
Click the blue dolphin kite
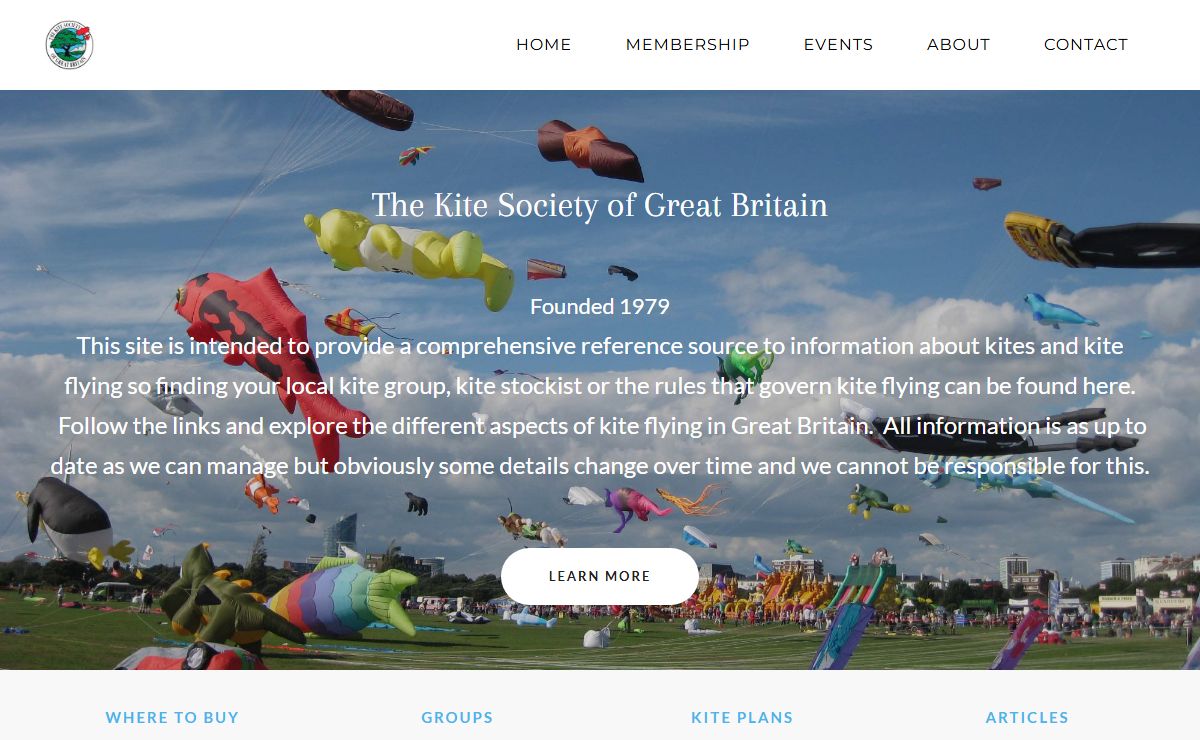[x=1060, y=311]
